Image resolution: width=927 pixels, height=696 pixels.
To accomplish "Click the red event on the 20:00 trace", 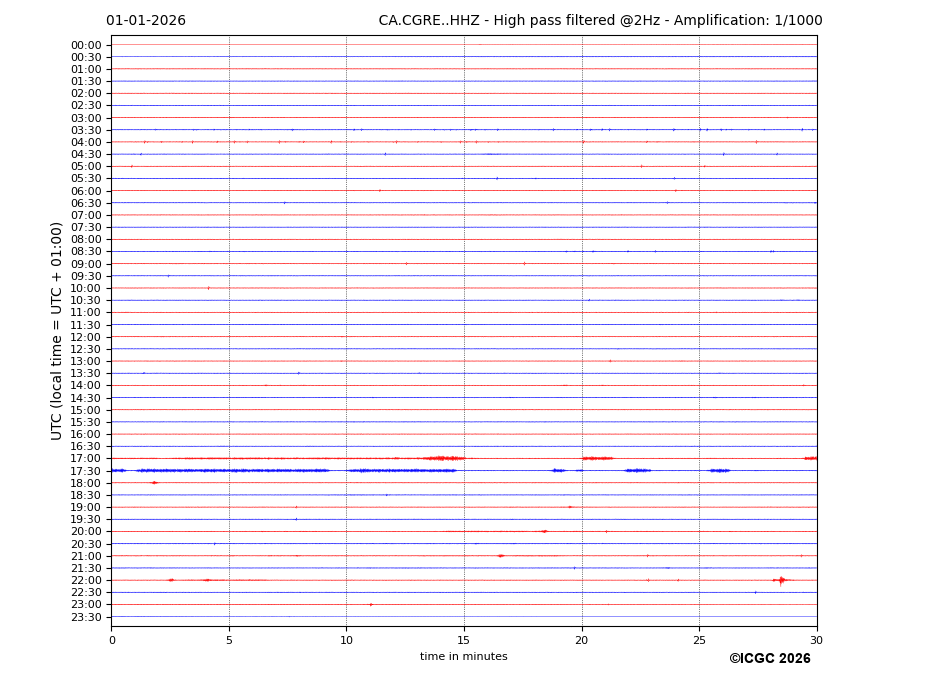I will [x=544, y=531].
